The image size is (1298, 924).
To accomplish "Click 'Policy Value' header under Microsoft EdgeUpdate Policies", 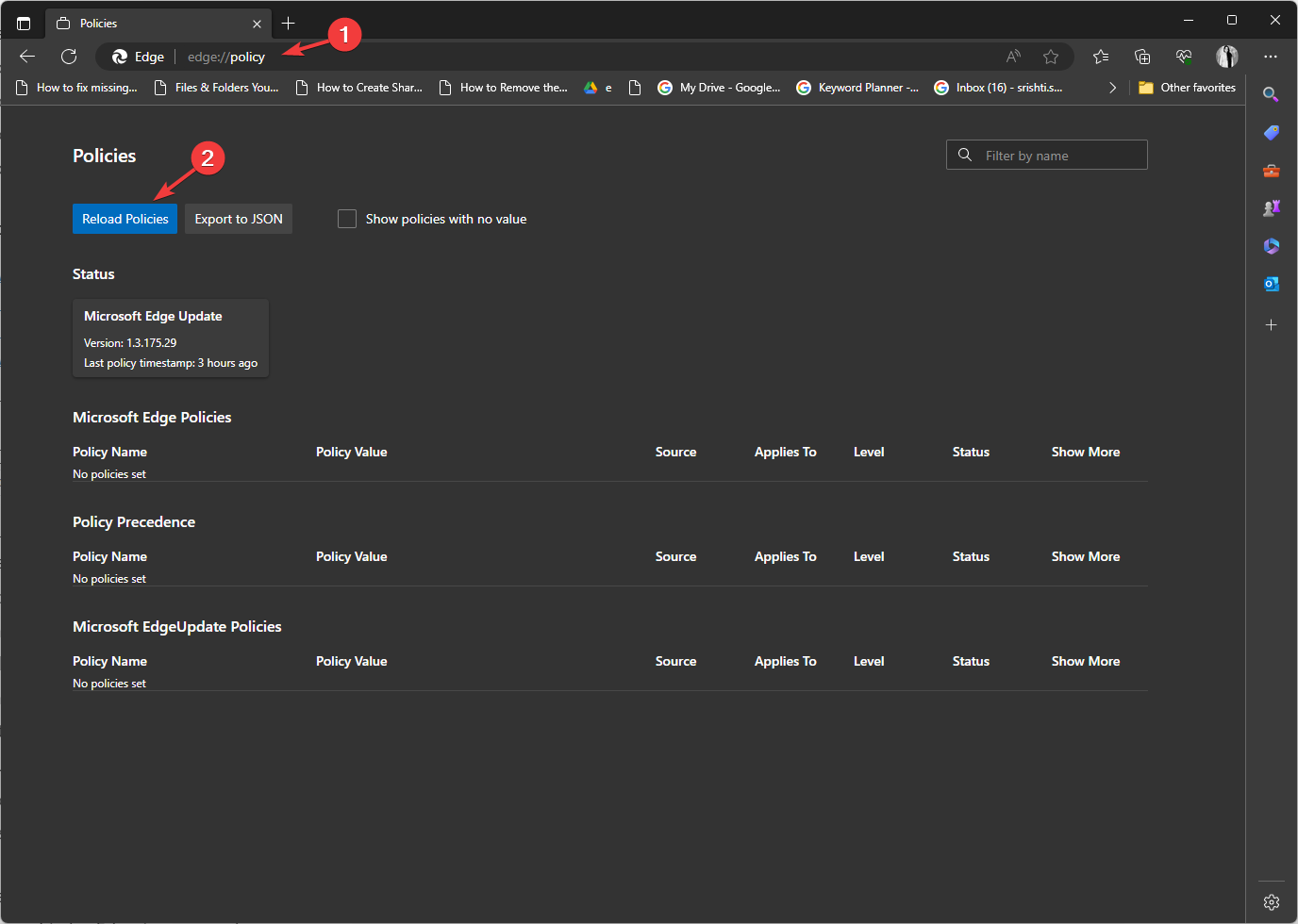I will click(x=352, y=662).
